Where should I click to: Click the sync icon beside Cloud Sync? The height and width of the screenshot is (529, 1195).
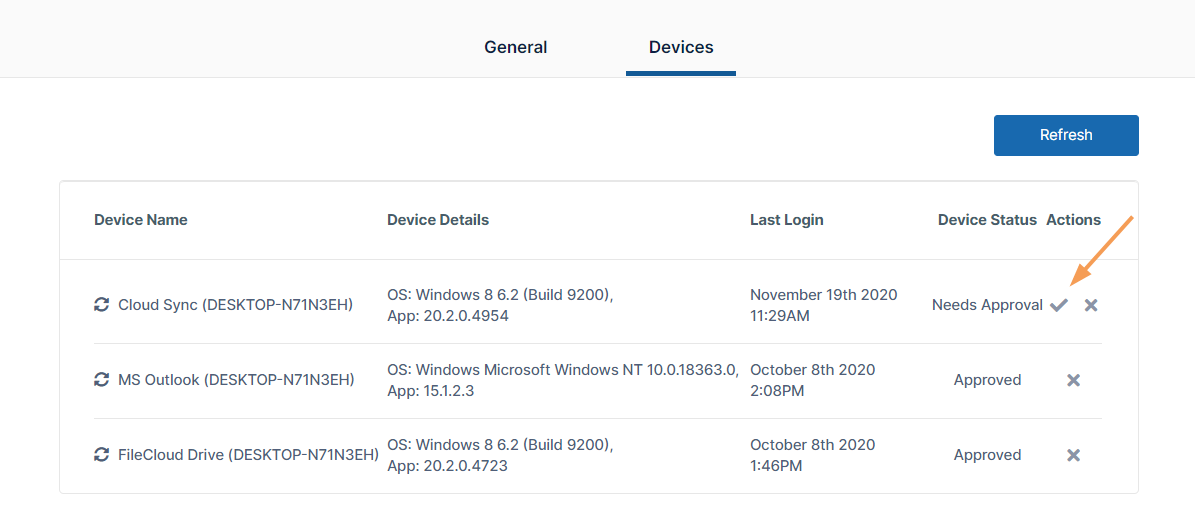tap(101, 305)
